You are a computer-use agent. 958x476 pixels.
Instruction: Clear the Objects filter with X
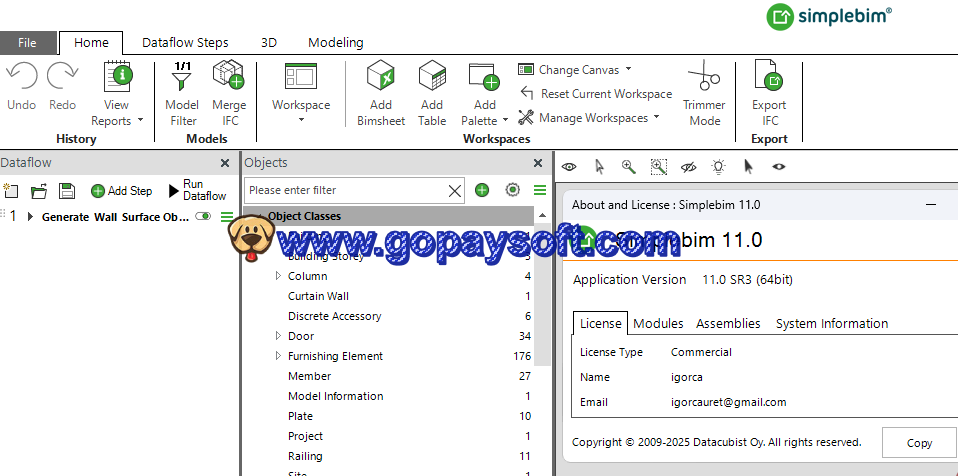[455, 191]
